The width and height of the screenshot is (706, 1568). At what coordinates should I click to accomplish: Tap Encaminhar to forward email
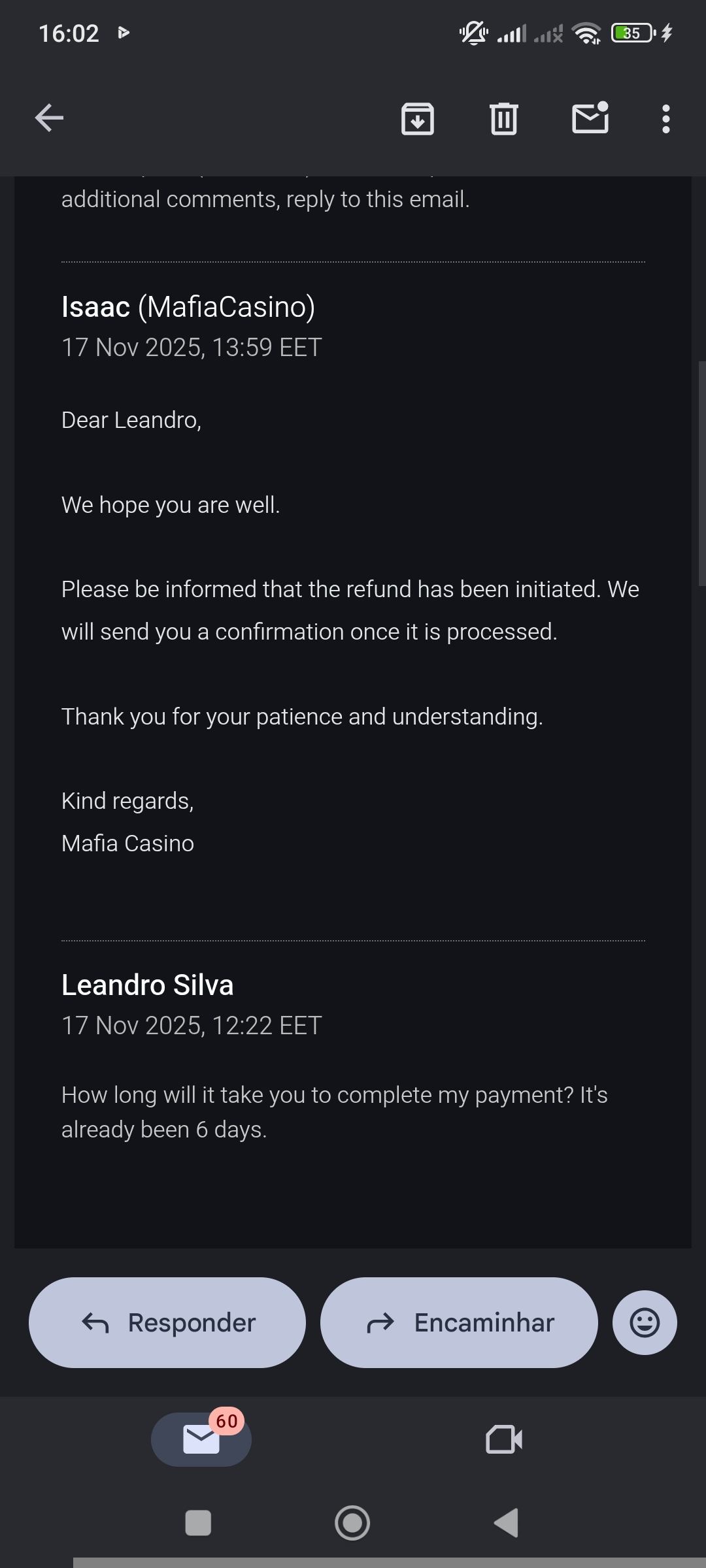[x=459, y=1322]
